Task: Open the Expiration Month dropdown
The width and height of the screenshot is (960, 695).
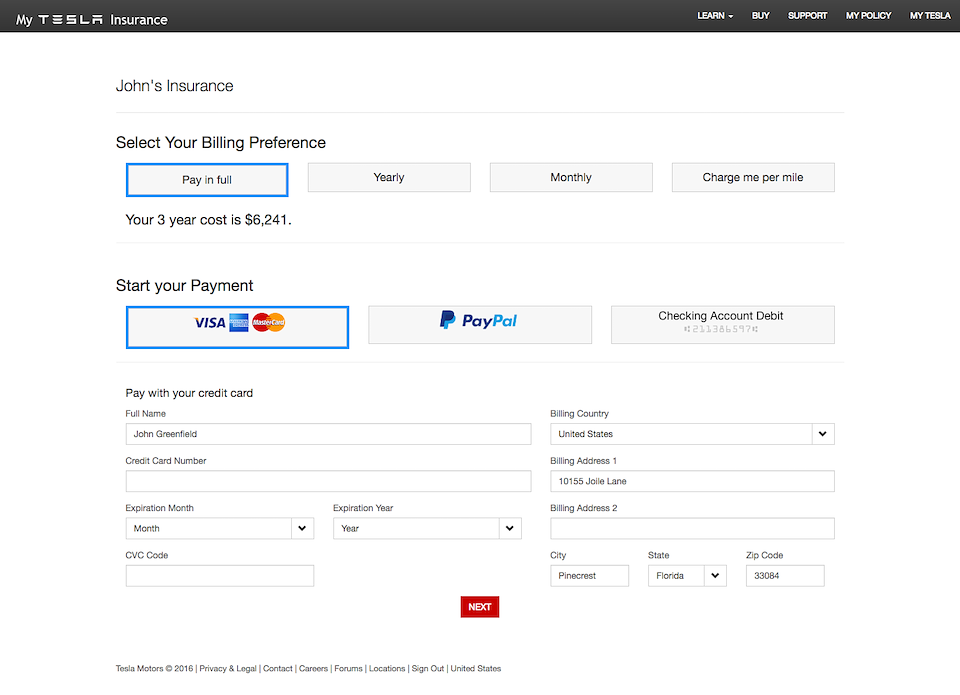Action: (219, 528)
